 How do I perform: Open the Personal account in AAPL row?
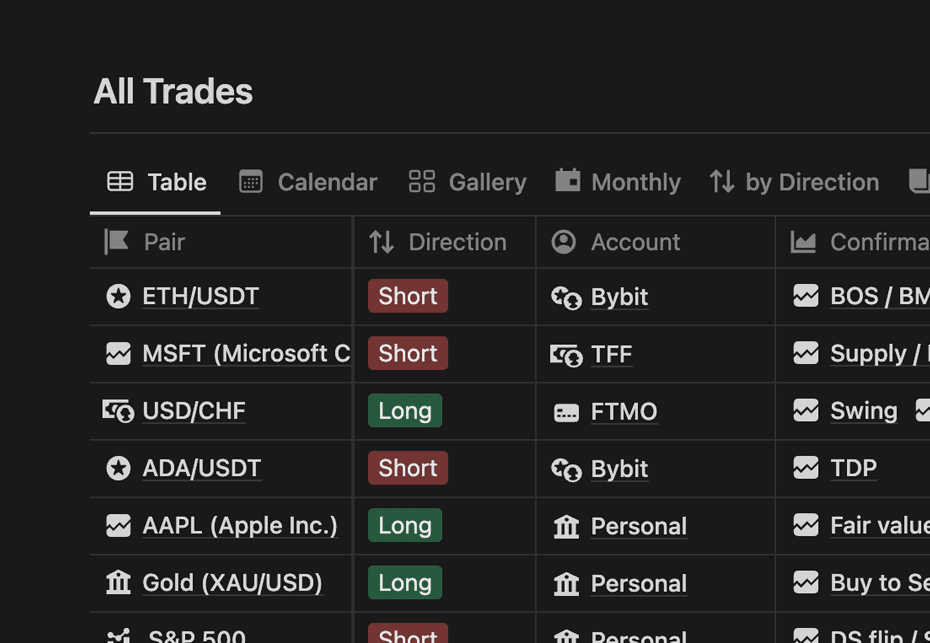click(639, 526)
